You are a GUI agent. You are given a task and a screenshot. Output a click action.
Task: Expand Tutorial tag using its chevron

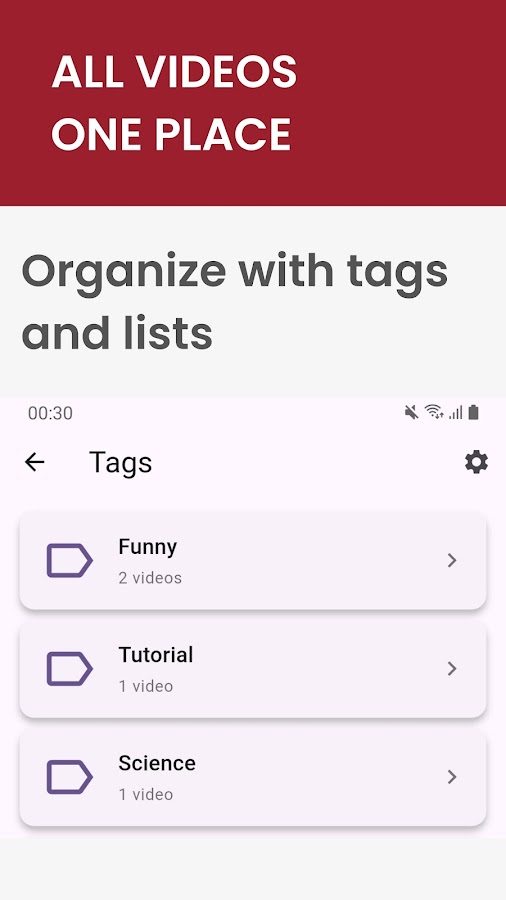[x=452, y=669]
